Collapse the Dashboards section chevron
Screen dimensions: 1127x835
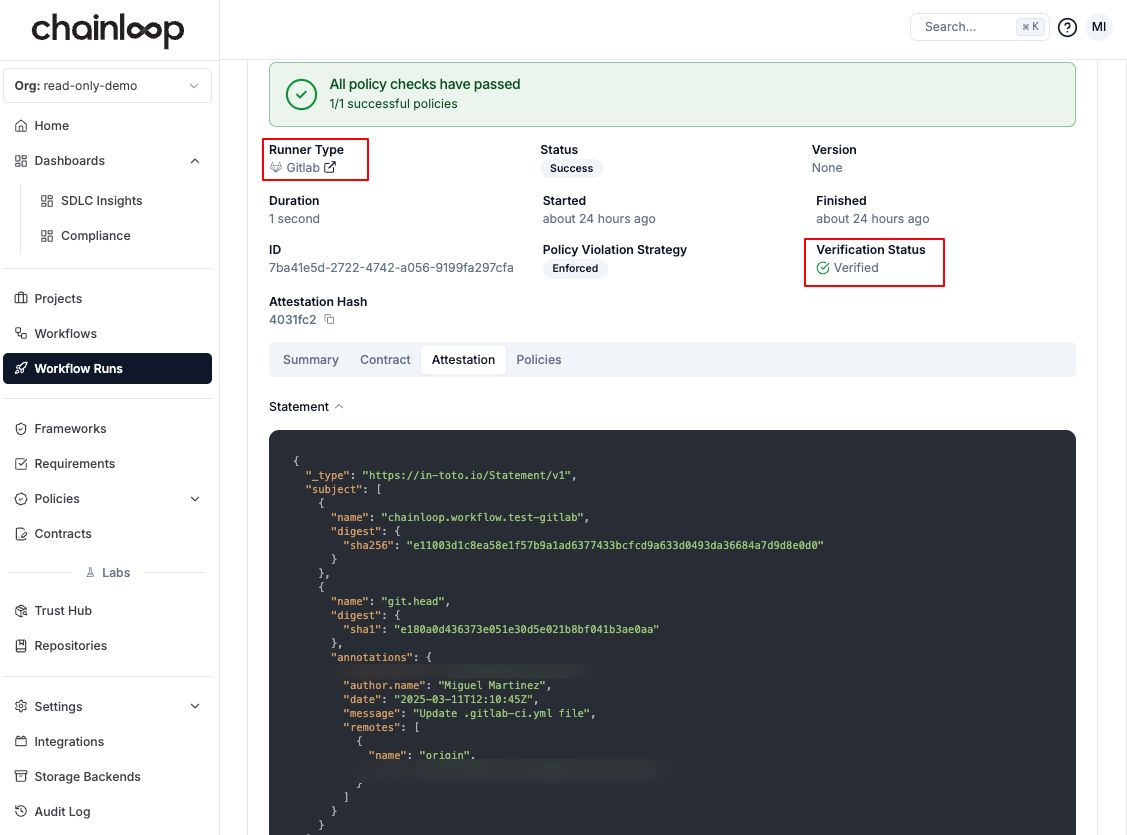pyautogui.click(x=195, y=161)
